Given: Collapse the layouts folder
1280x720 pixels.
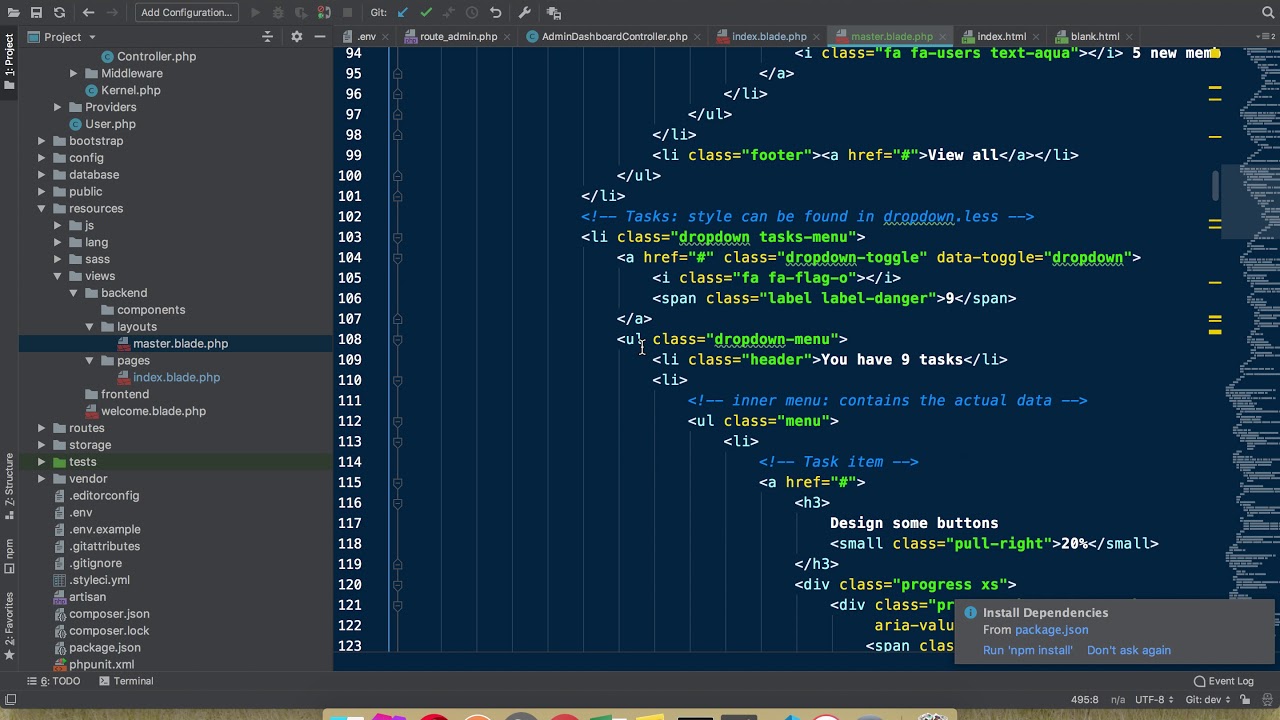Looking at the screenshot, I should click(90, 327).
